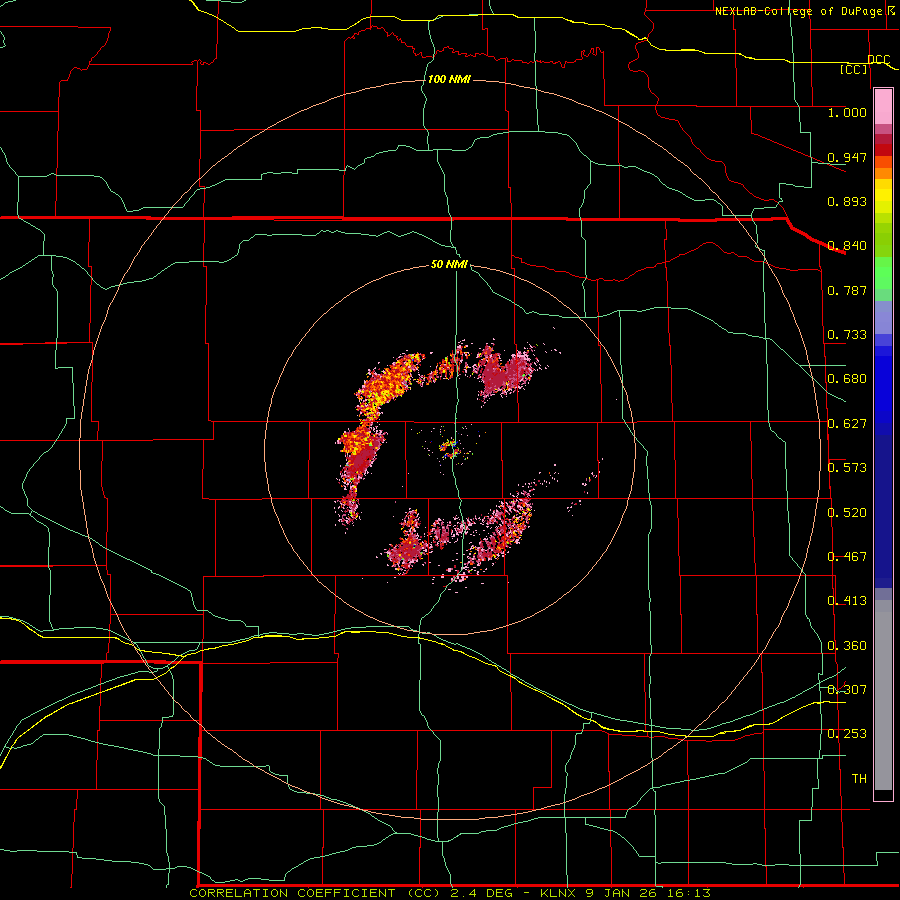Click the KLNX station ID in the footer
900x900 pixels.
click(x=559, y=893)
